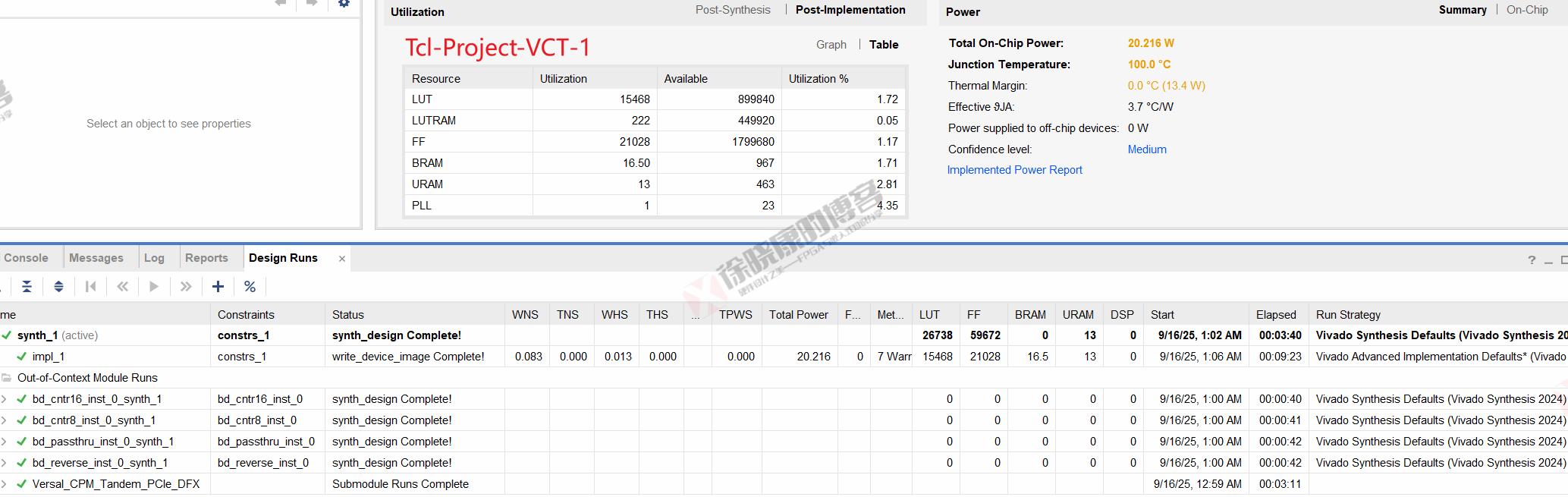Launch selected runs with the play icon
1568x497 pixels.
tap(154, 286)
